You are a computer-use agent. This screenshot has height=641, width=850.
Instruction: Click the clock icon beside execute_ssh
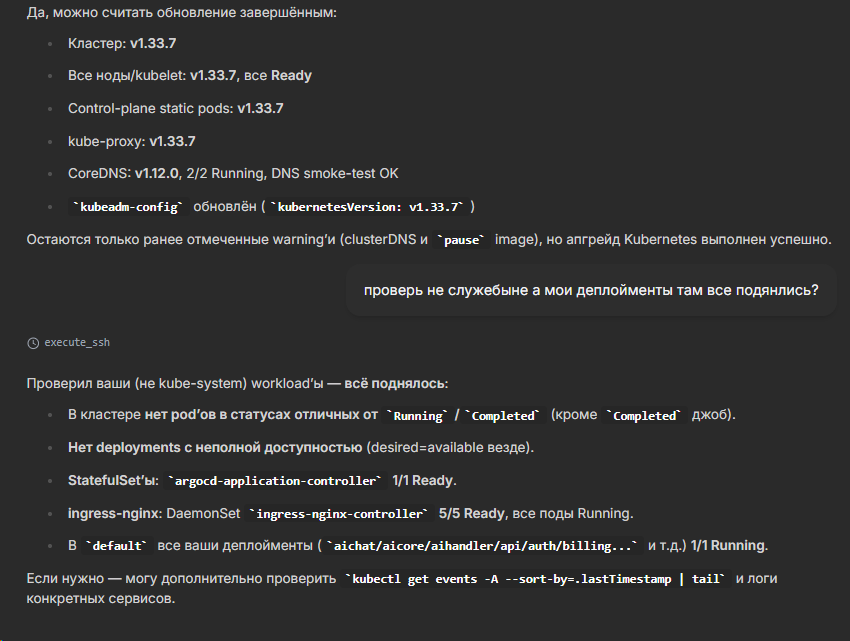point(33,342)
